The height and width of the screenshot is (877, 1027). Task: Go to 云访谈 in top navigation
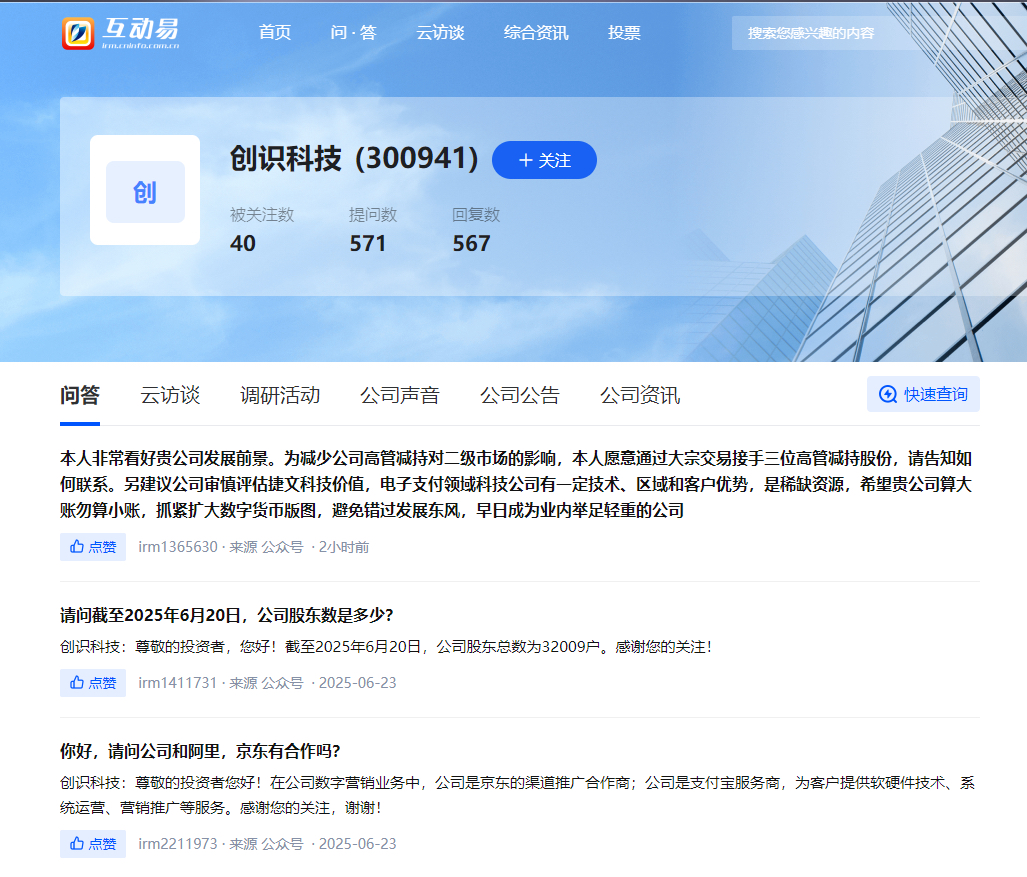click(440, 33)
